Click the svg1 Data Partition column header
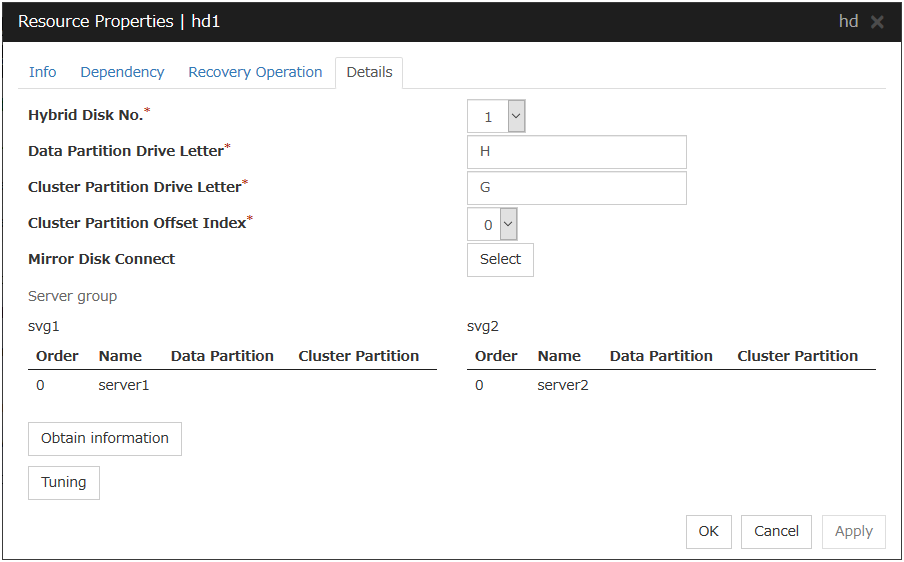The image size is (904, 562). click(x=222, y=356)
